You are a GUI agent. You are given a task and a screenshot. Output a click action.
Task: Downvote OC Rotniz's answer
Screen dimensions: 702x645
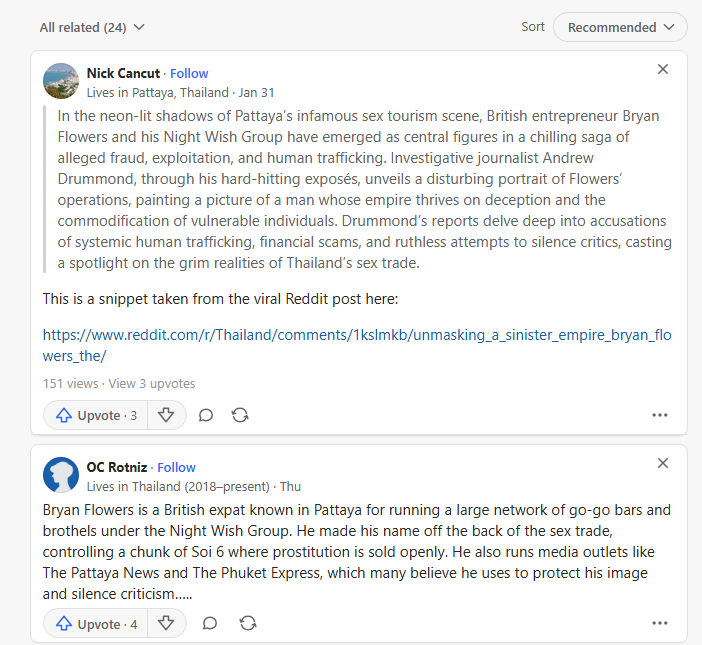click(166, 624)
